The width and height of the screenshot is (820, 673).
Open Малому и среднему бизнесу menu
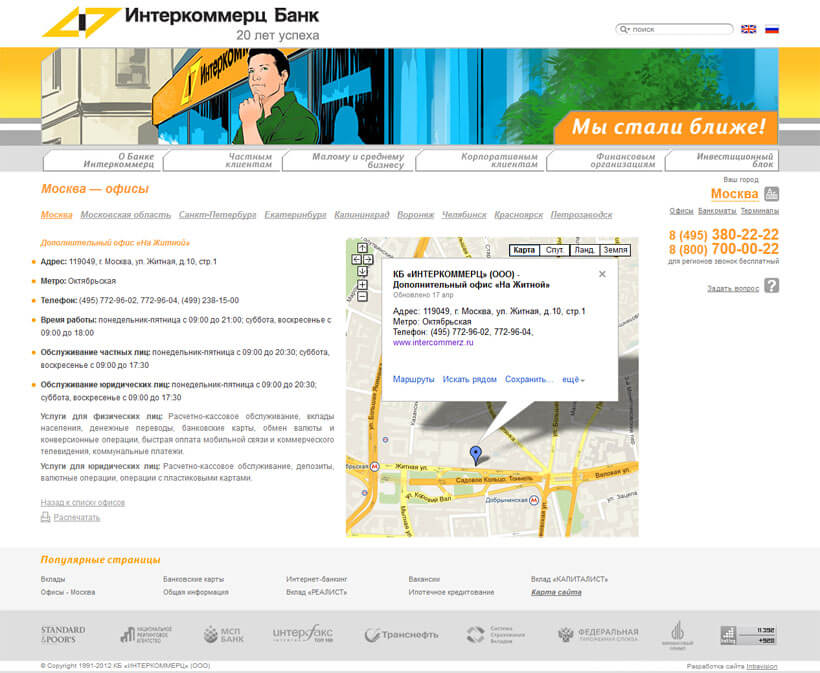(349, 161)
